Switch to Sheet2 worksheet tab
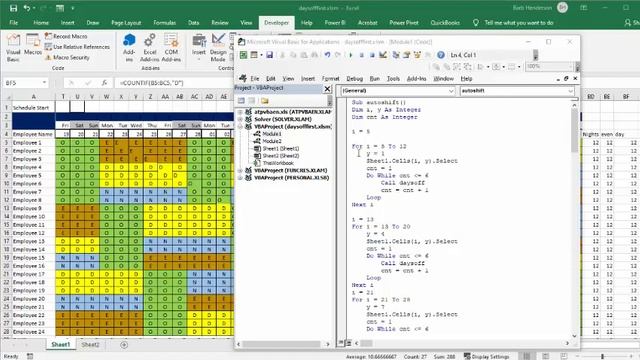The width and height of the screenshot is (640, 360). click(x=90, y=344)
